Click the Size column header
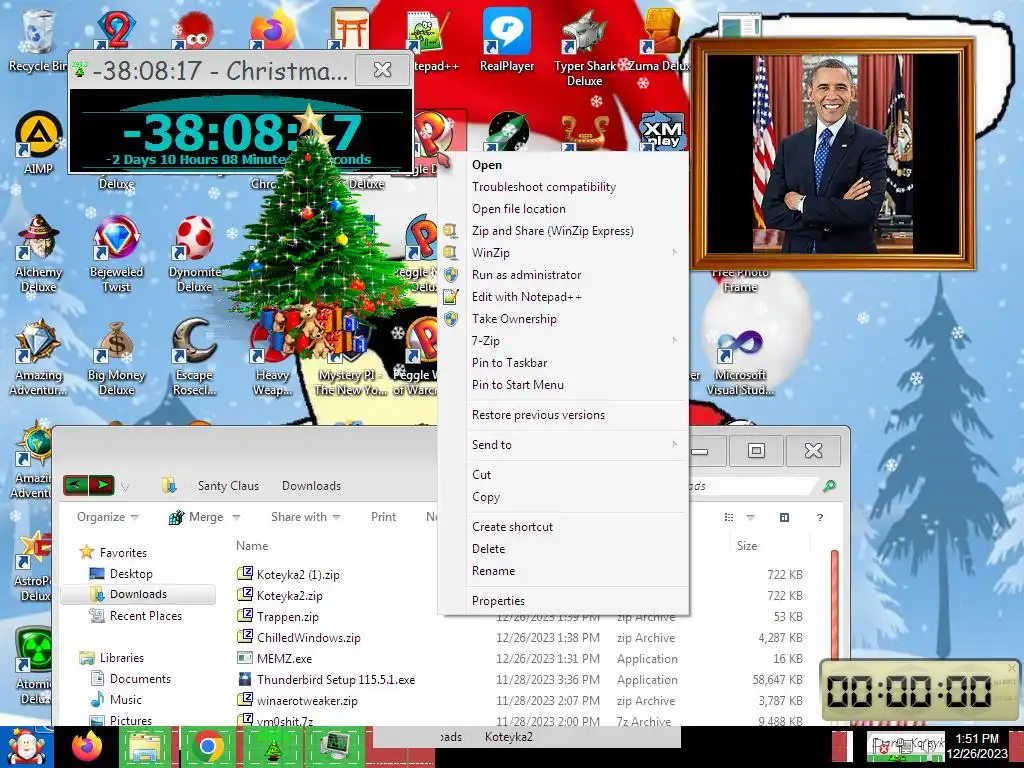This screenshot has height=768, width=1024. coord(746,546)
